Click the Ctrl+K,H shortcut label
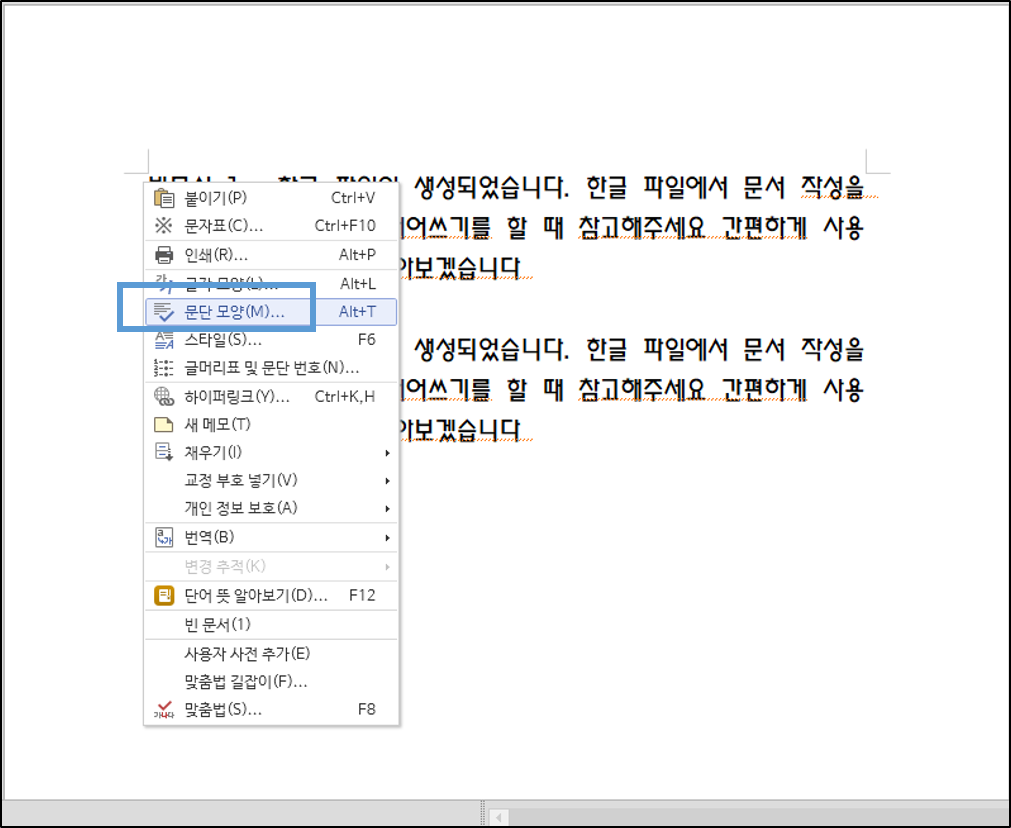The height and width of the screenshot is (828, 1011). click(344, 397)
